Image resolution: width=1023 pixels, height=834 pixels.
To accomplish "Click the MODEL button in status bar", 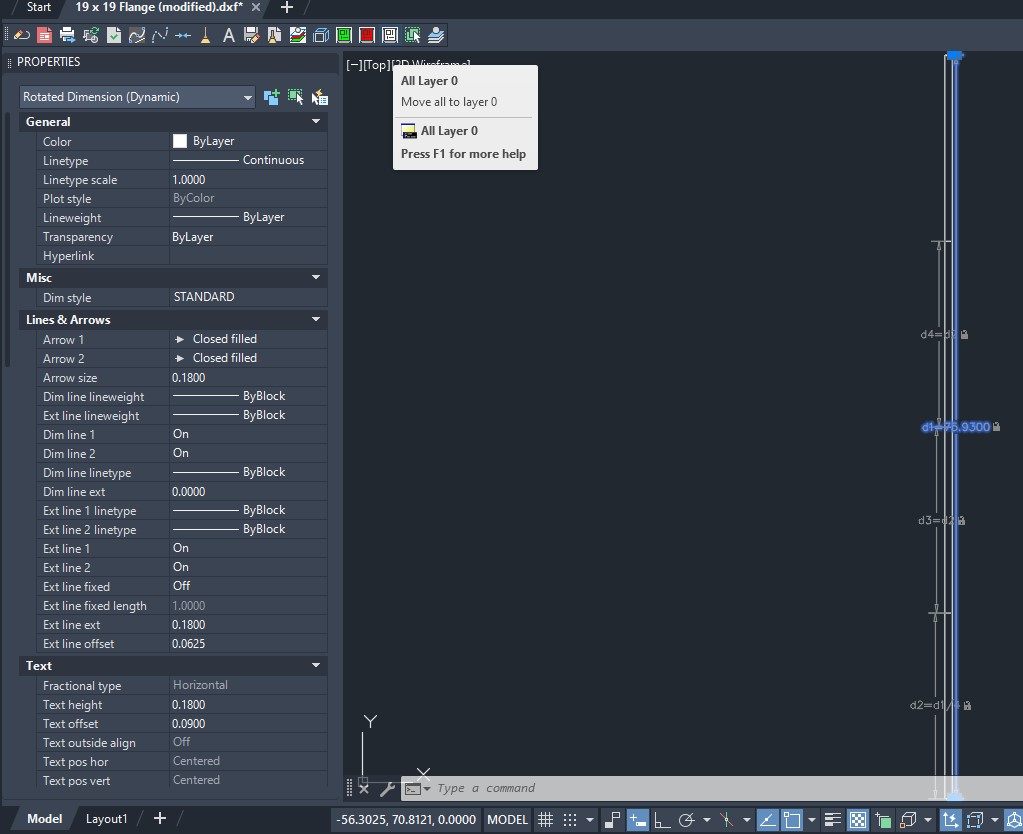I will pos(507,819).
